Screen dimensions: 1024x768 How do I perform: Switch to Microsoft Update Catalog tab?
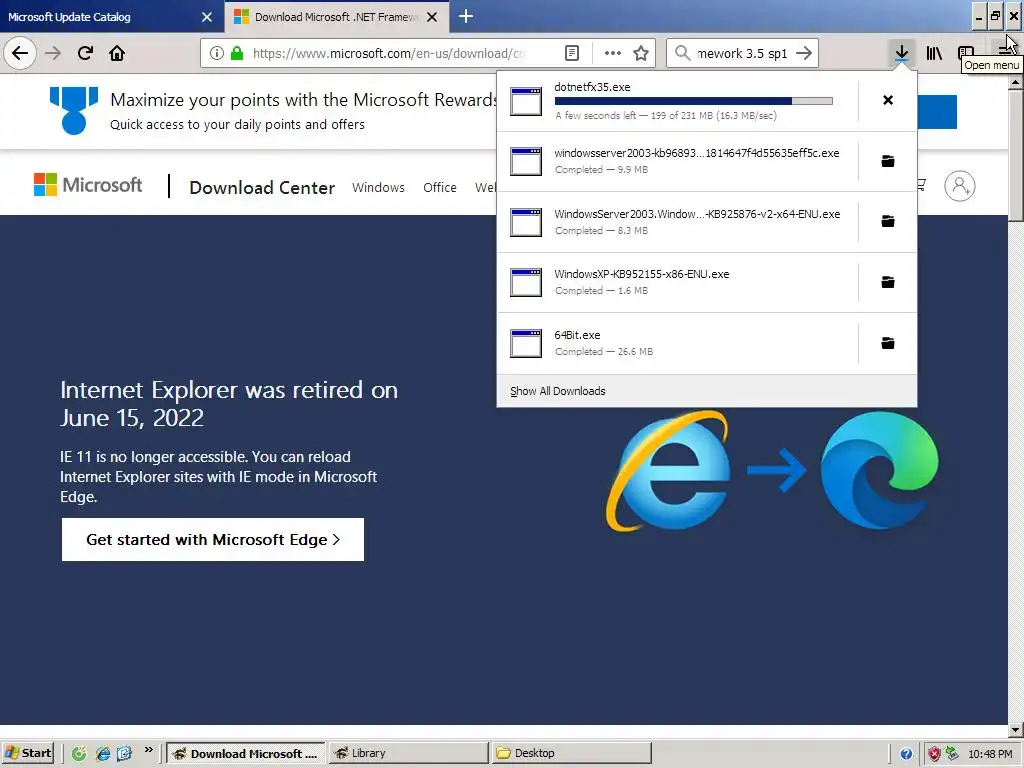coord(98,17)
